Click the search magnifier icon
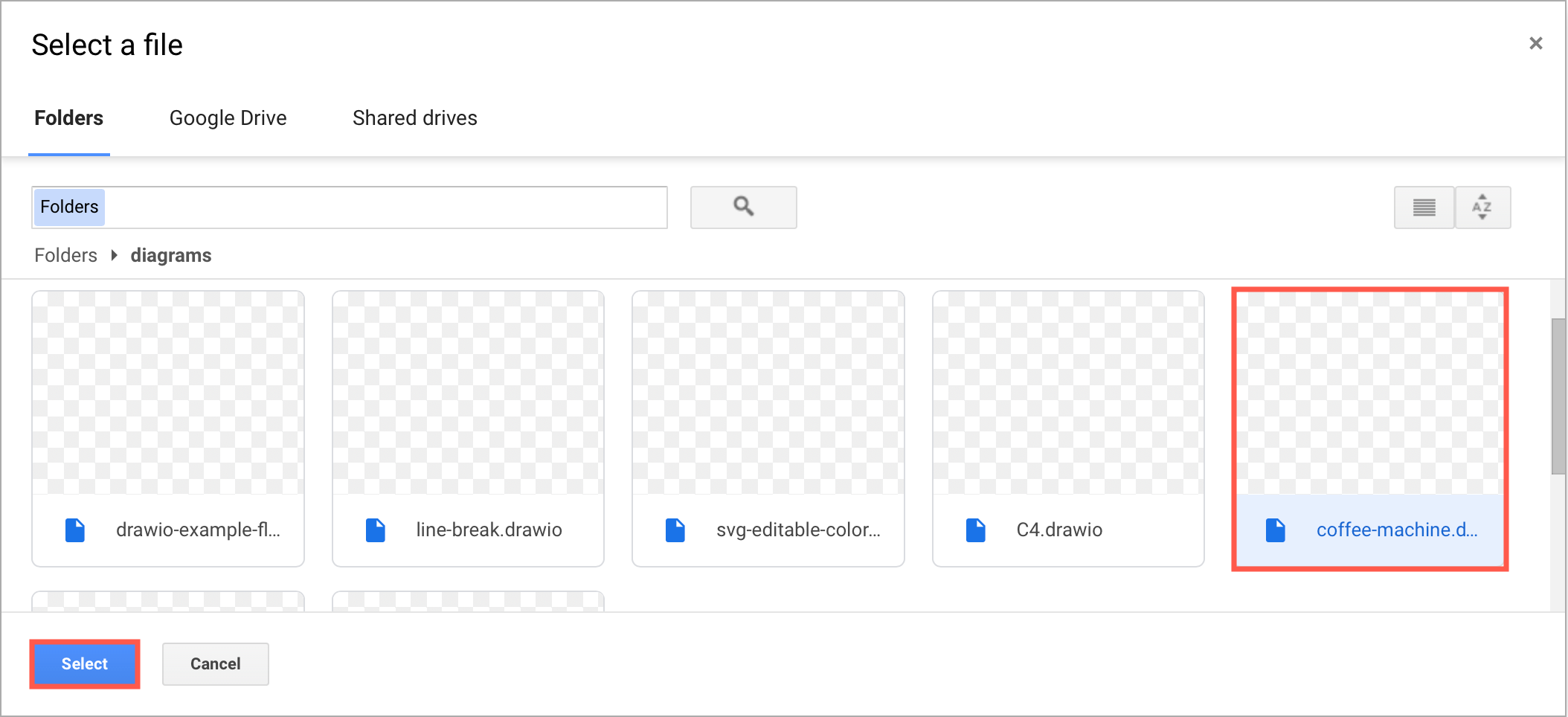Image resolution: width=1568 pixels, height=717 pixels. [743, 207]
